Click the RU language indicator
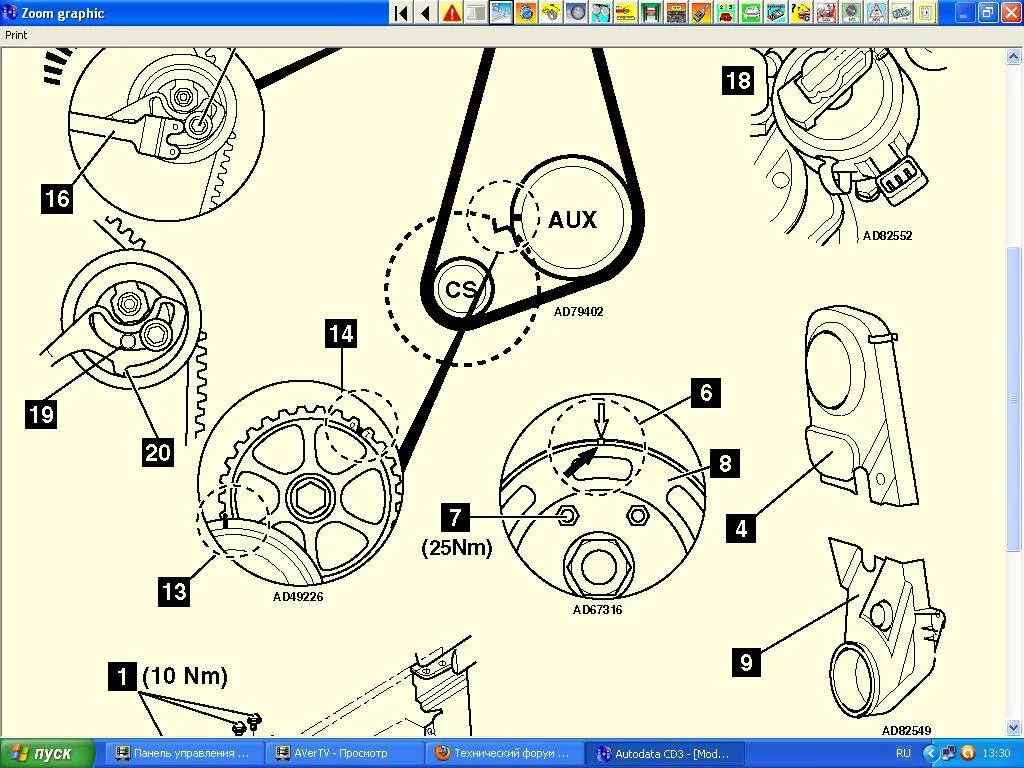 [x=903, y=753]
